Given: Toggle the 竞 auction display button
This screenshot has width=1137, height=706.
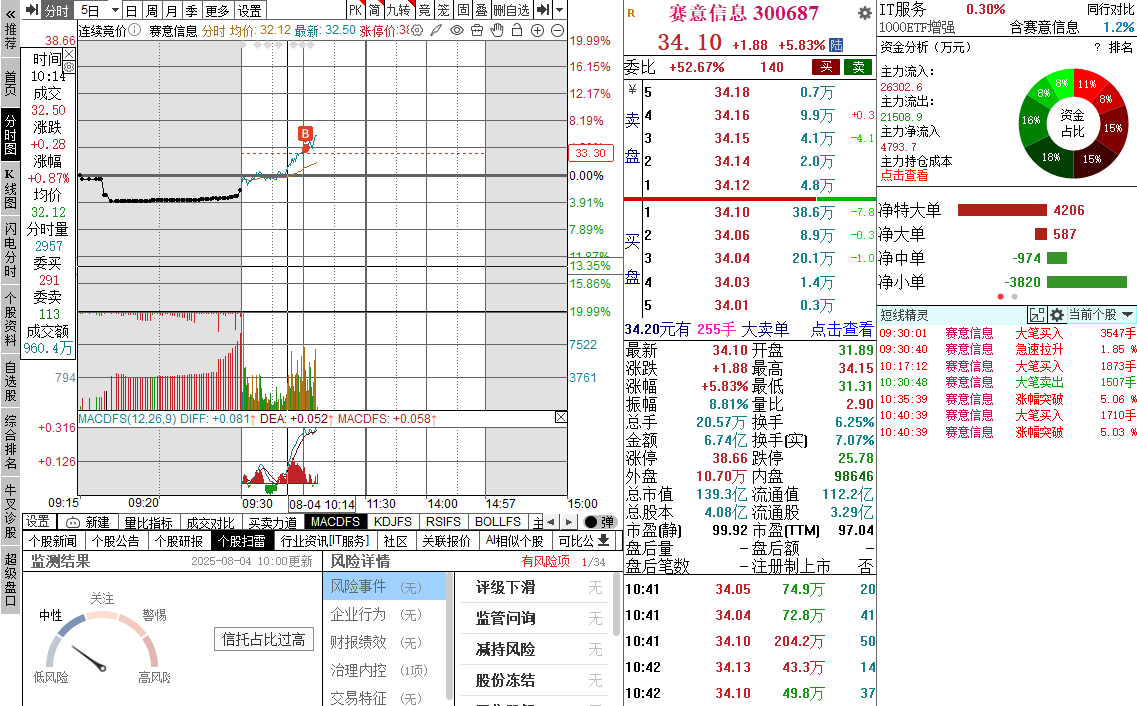Looking at the screenshot, I should click(424, 10).
